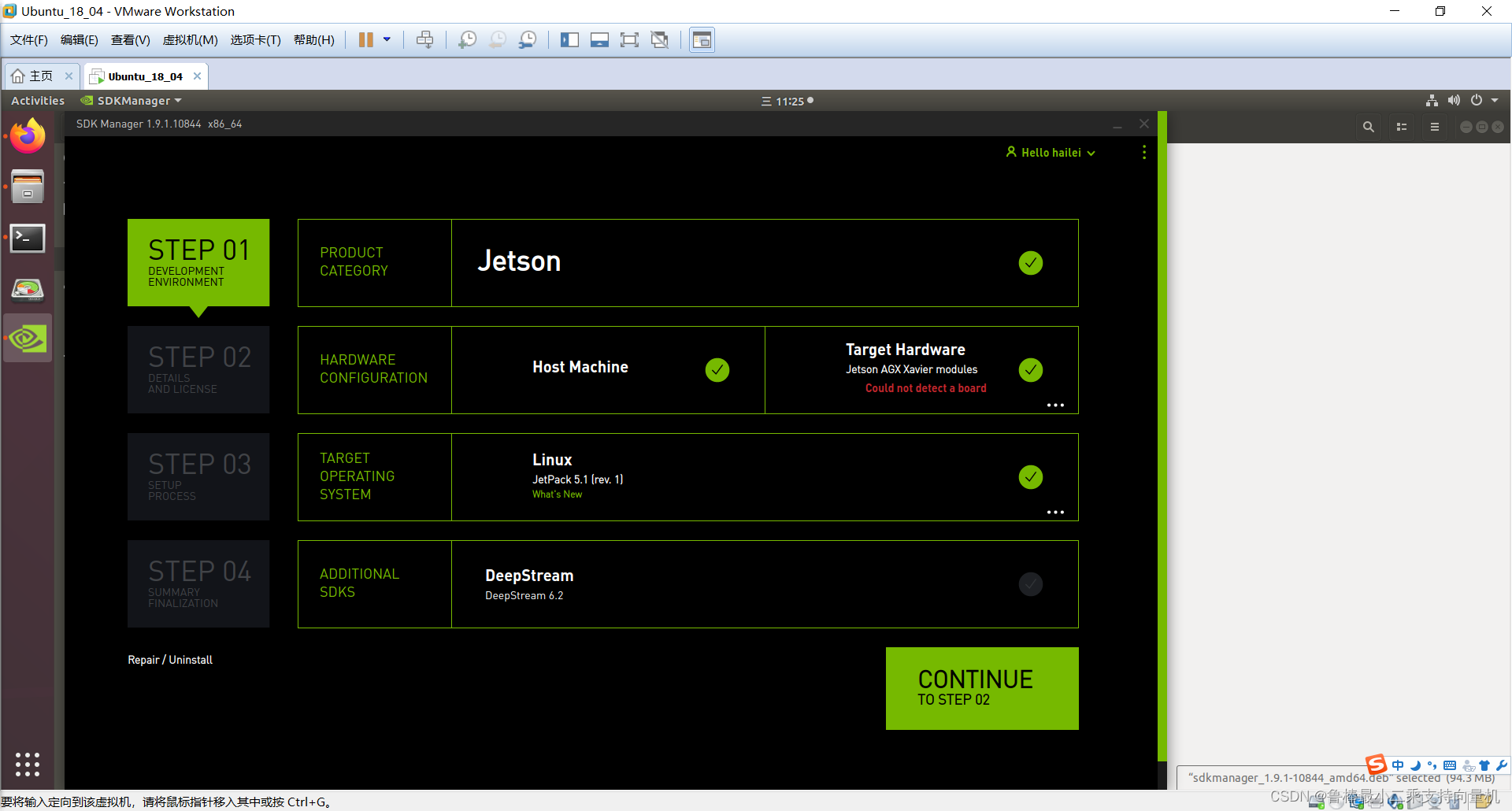The width and height of the screenshot is (1512, 811).
Task: Open Firefox from the Ubuntu dock
Action: pyautogui.click(x=28, y=135)
